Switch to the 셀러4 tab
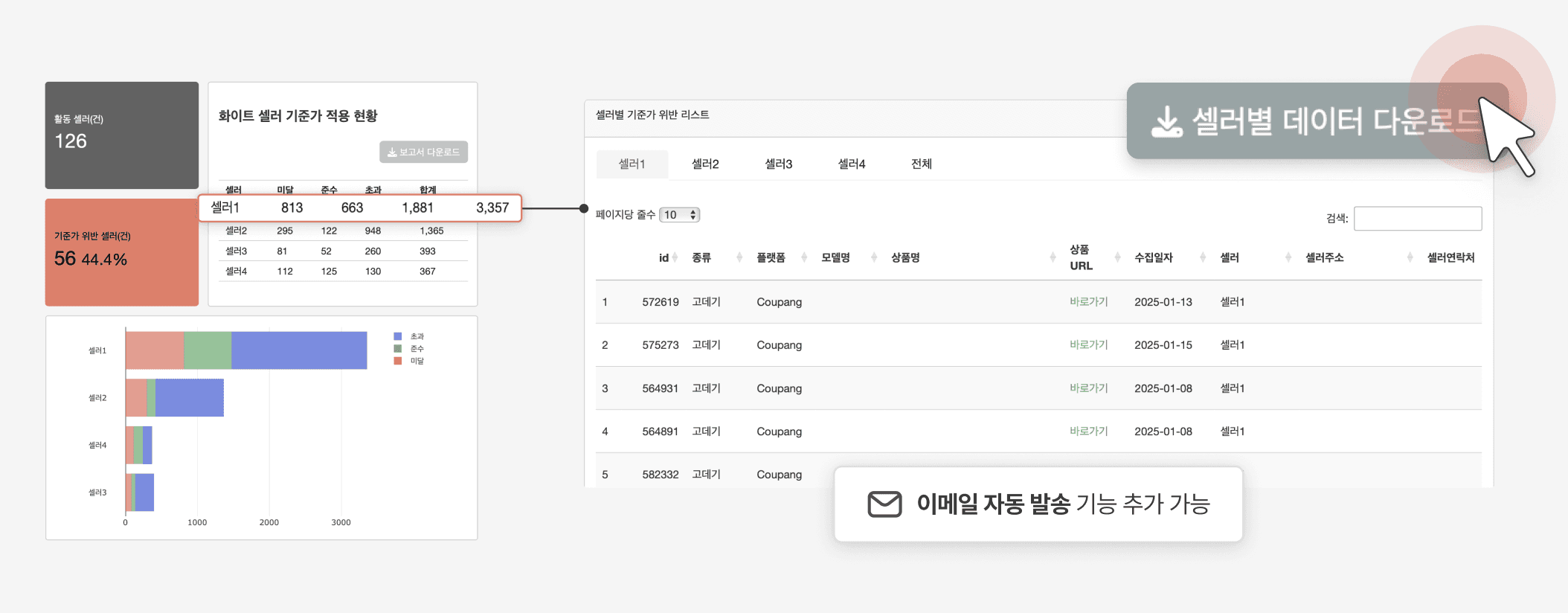 tap(852, 164)
